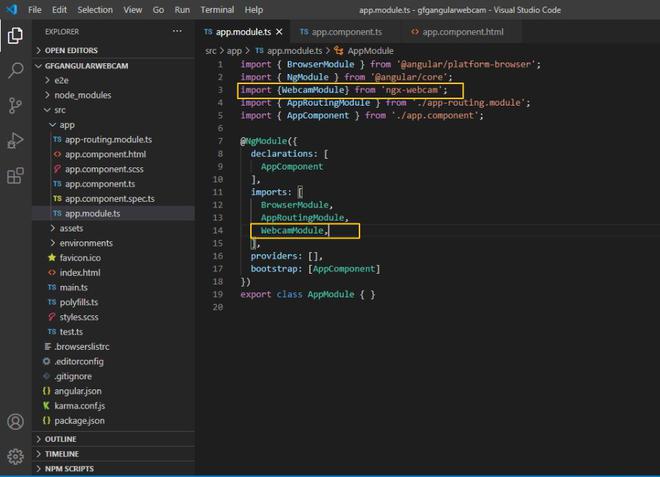This screenshot has width=660, height=477.
Task: Switch to app.component.ts editor tab
Action: click(345, 32)
